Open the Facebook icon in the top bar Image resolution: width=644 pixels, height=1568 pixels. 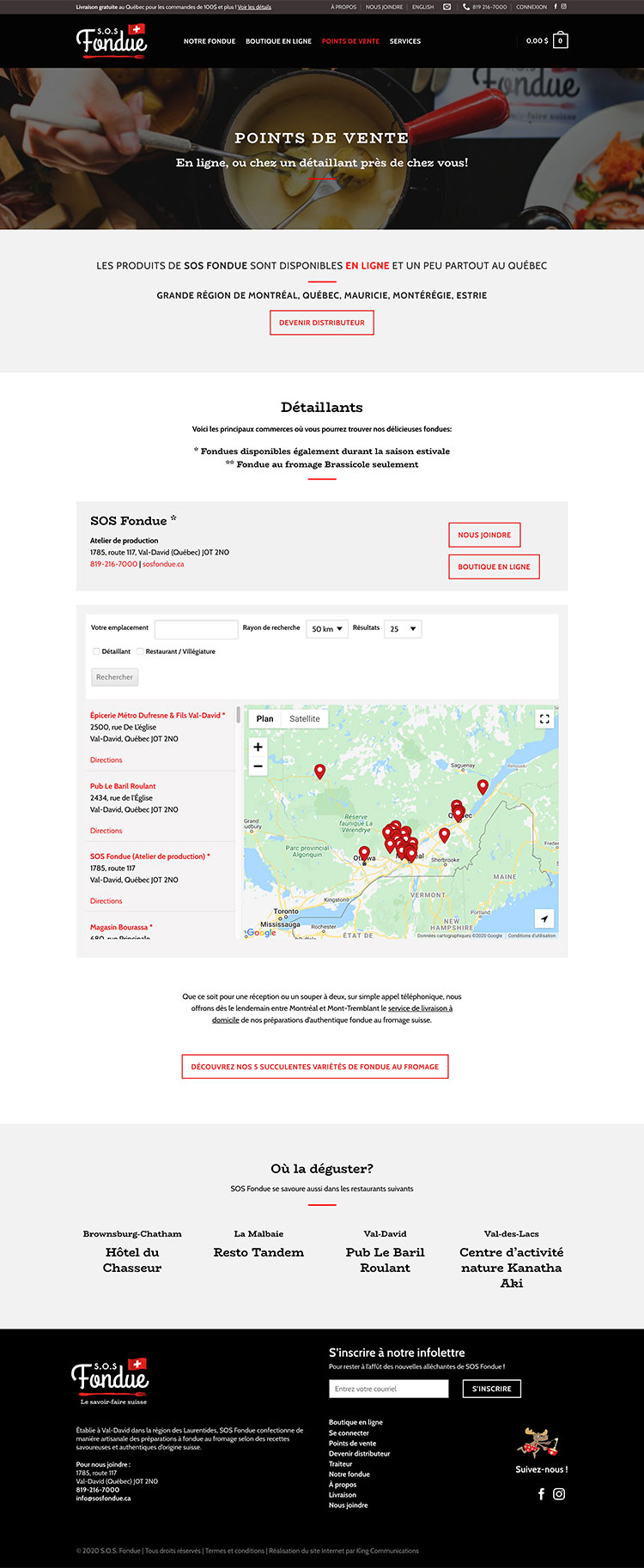(556, 7)
